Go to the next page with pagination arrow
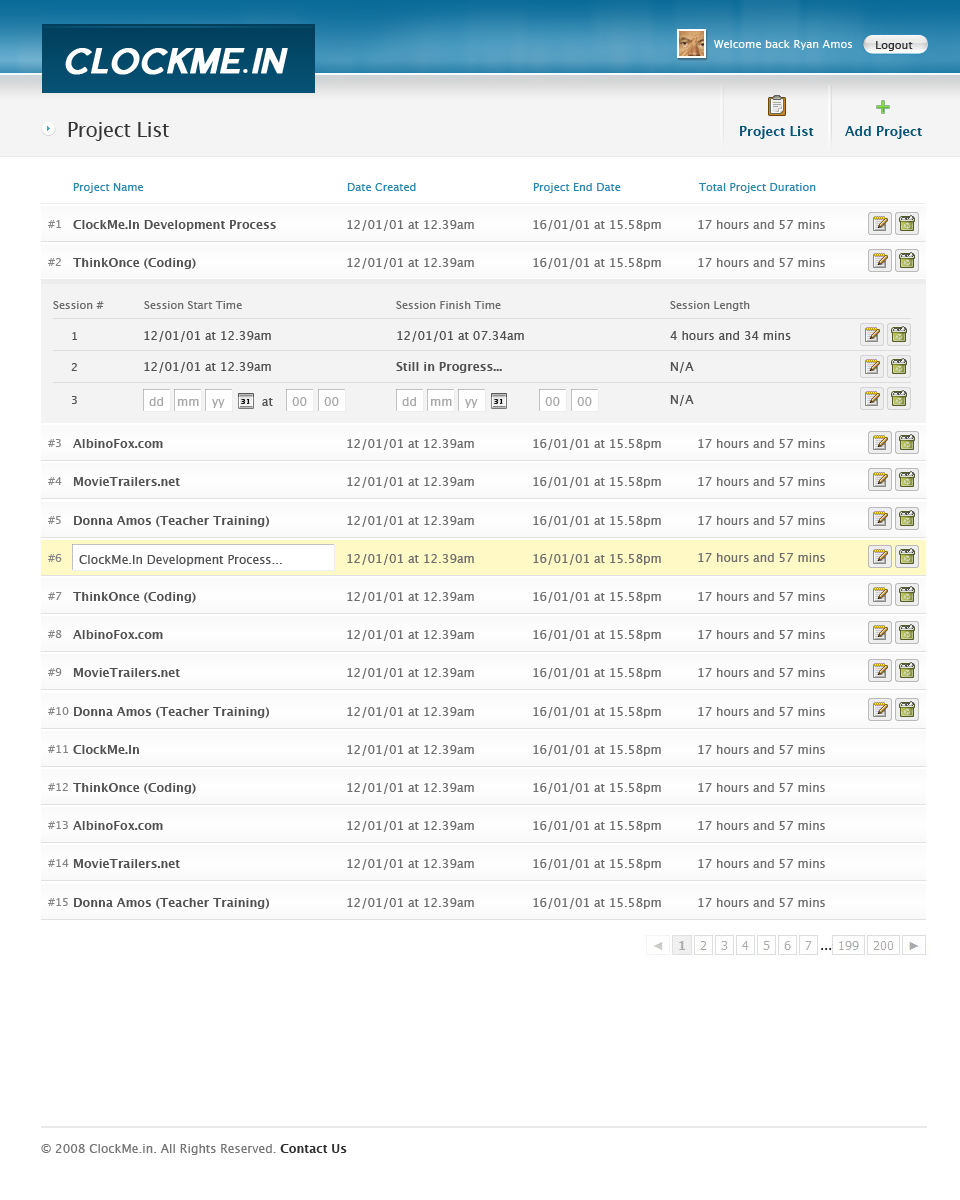 (x=914, y=945)
